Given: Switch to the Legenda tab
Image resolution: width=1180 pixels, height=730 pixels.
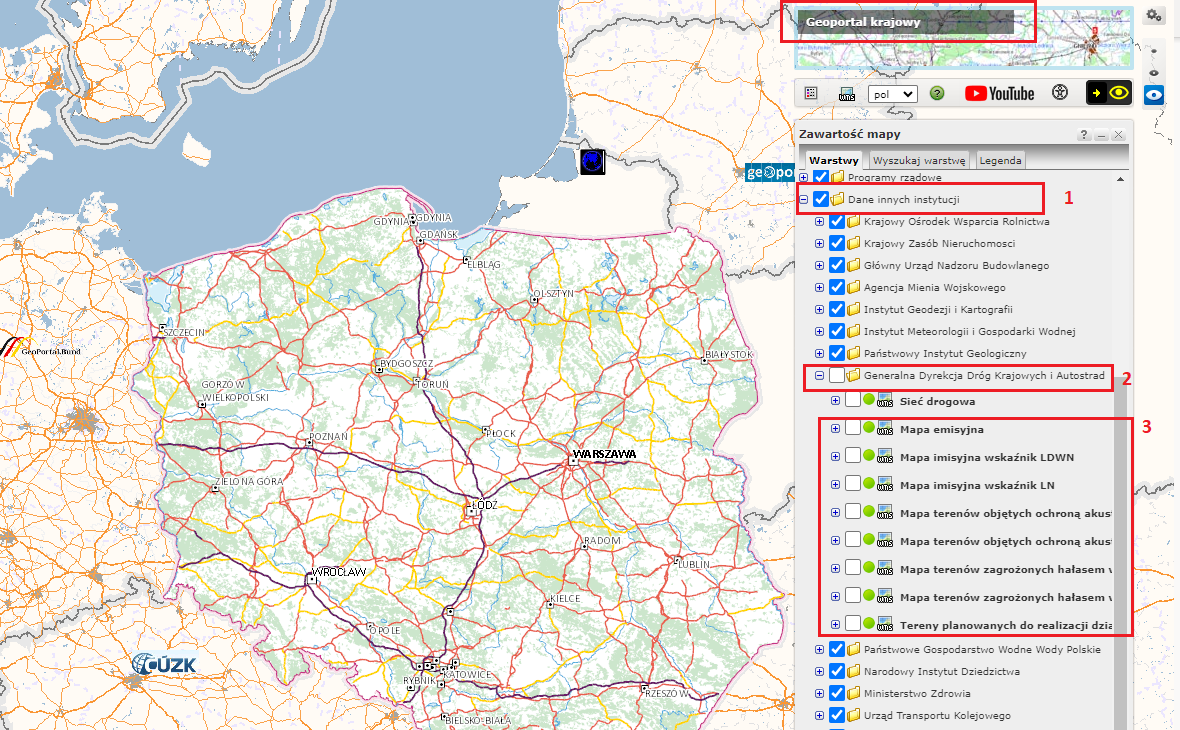Looking at the screenshot, I should tap(1000, 160).
